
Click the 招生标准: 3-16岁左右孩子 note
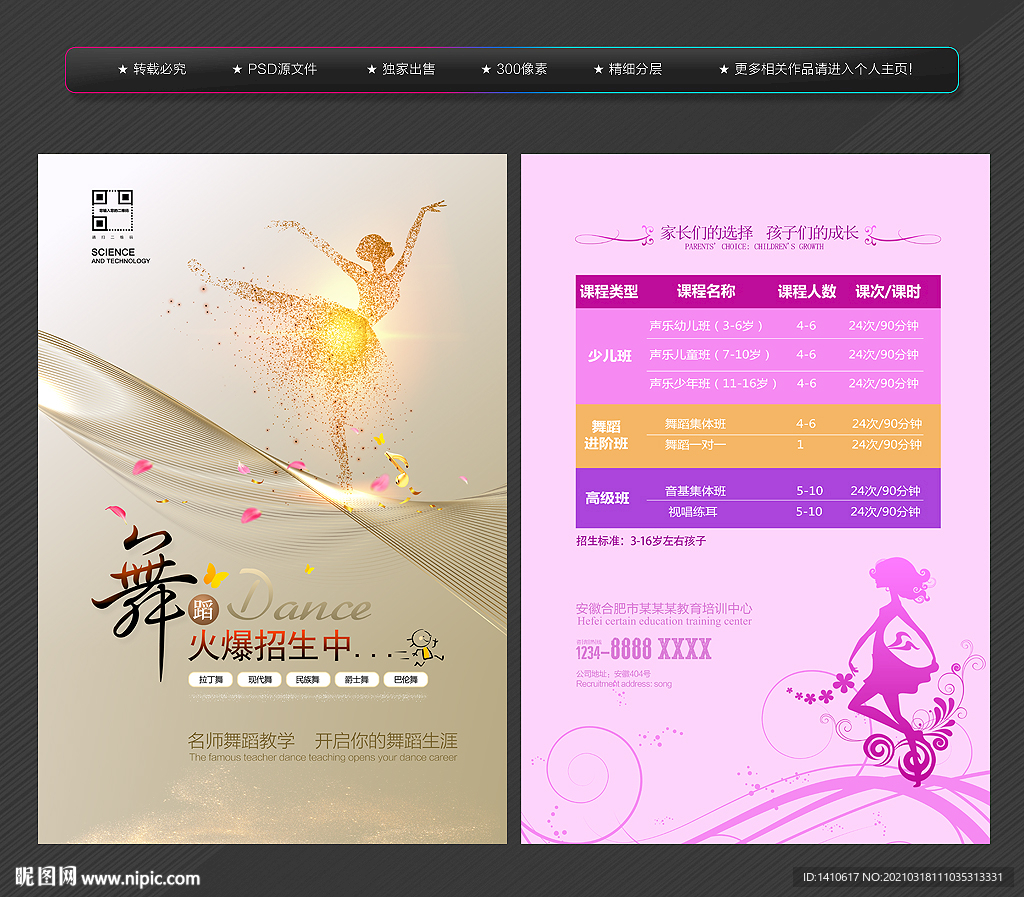pos(641,541)
